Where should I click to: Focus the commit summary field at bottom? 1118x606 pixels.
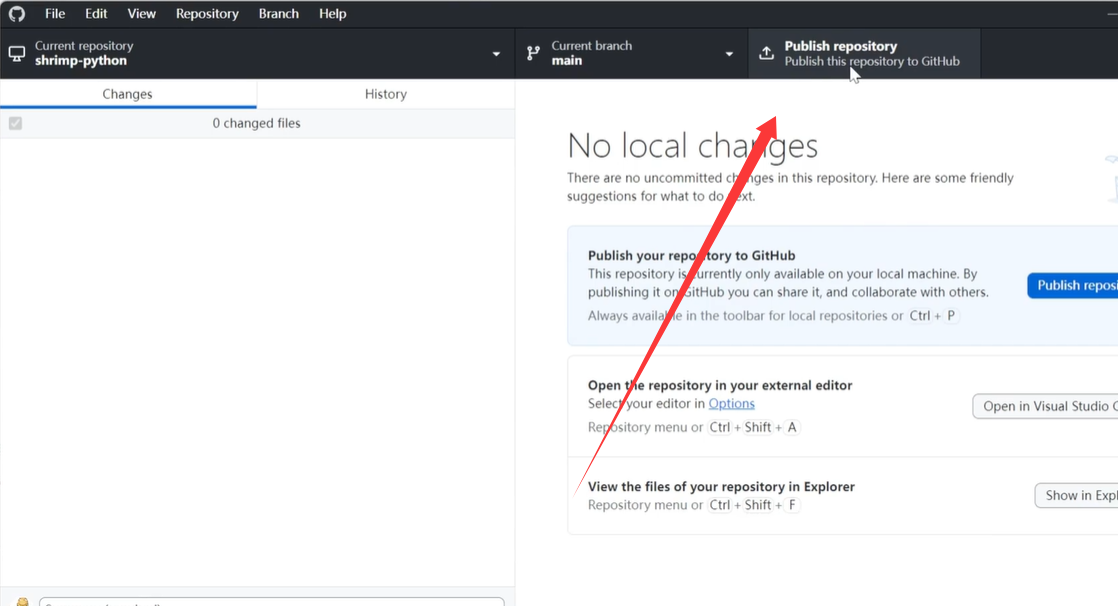tap(270, 602)
